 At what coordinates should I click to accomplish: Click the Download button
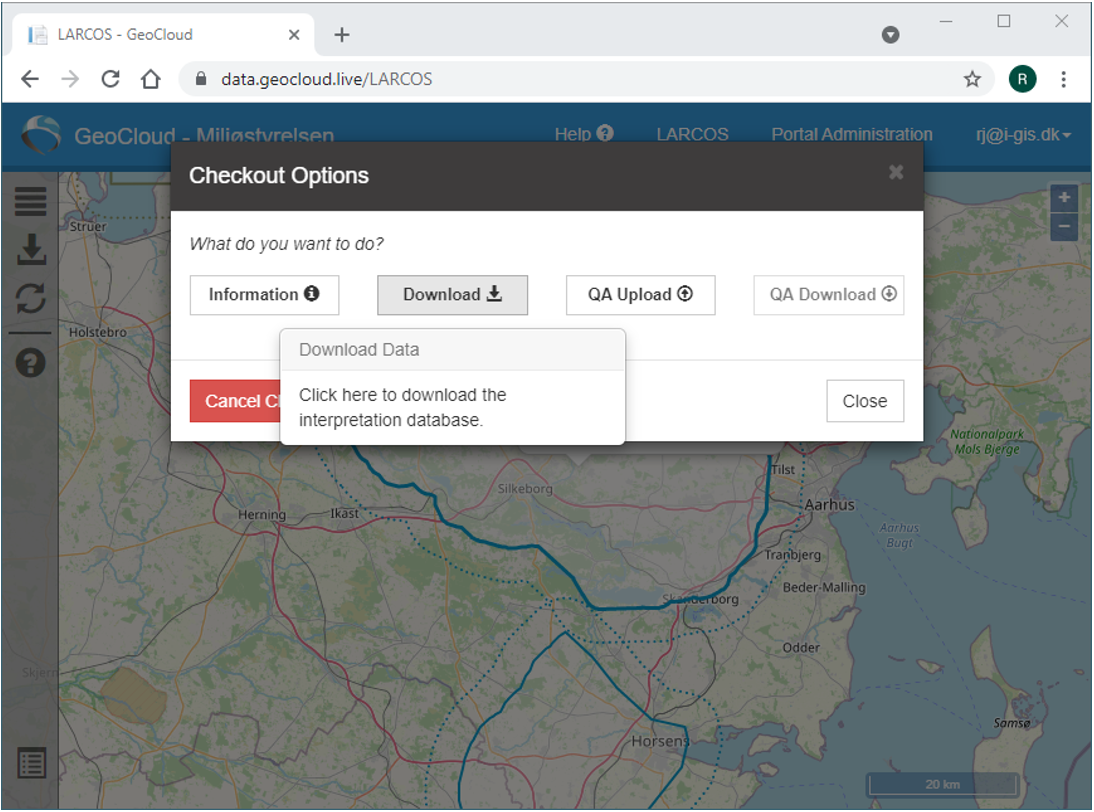(x=452, y=294)
